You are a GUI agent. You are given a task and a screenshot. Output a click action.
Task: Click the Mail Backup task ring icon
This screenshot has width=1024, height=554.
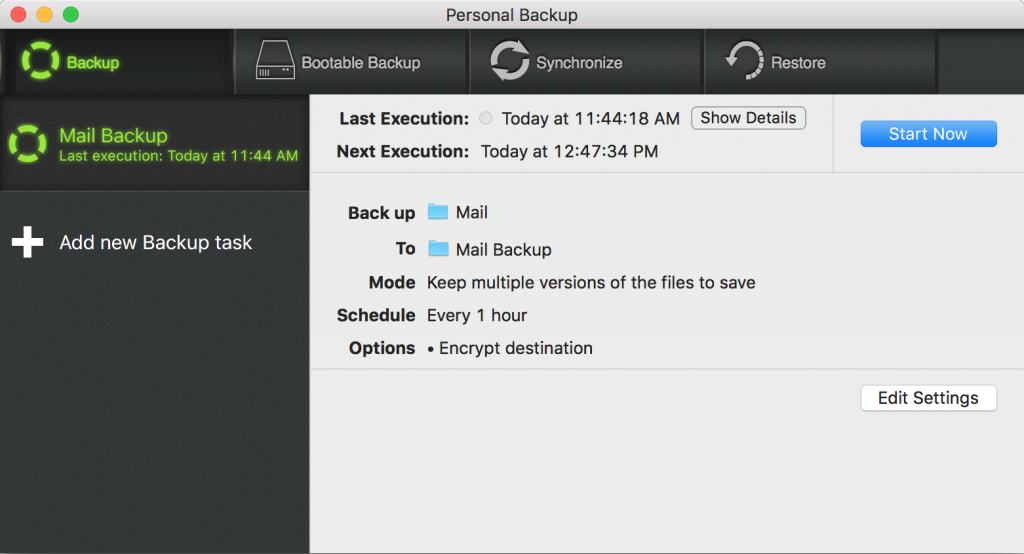pos(27,143)
